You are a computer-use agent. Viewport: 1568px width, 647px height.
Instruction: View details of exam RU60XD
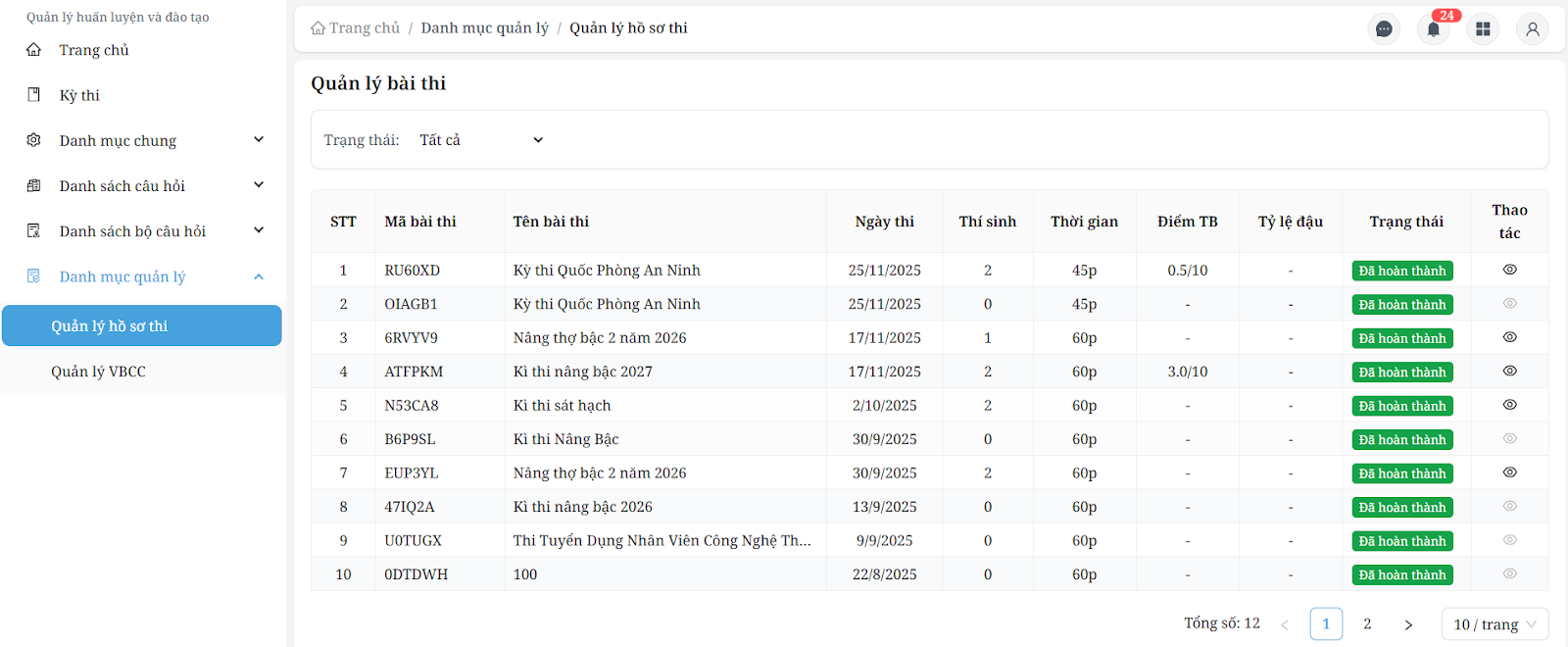pos(1509,270)
